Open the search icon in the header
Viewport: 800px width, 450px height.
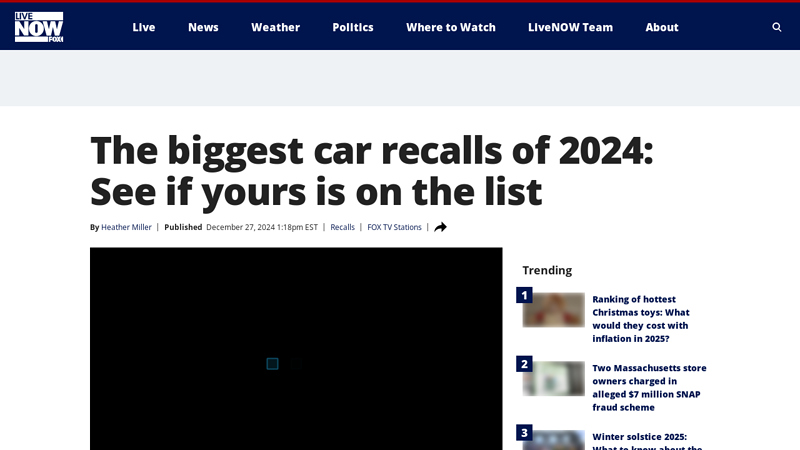[777, 27]
